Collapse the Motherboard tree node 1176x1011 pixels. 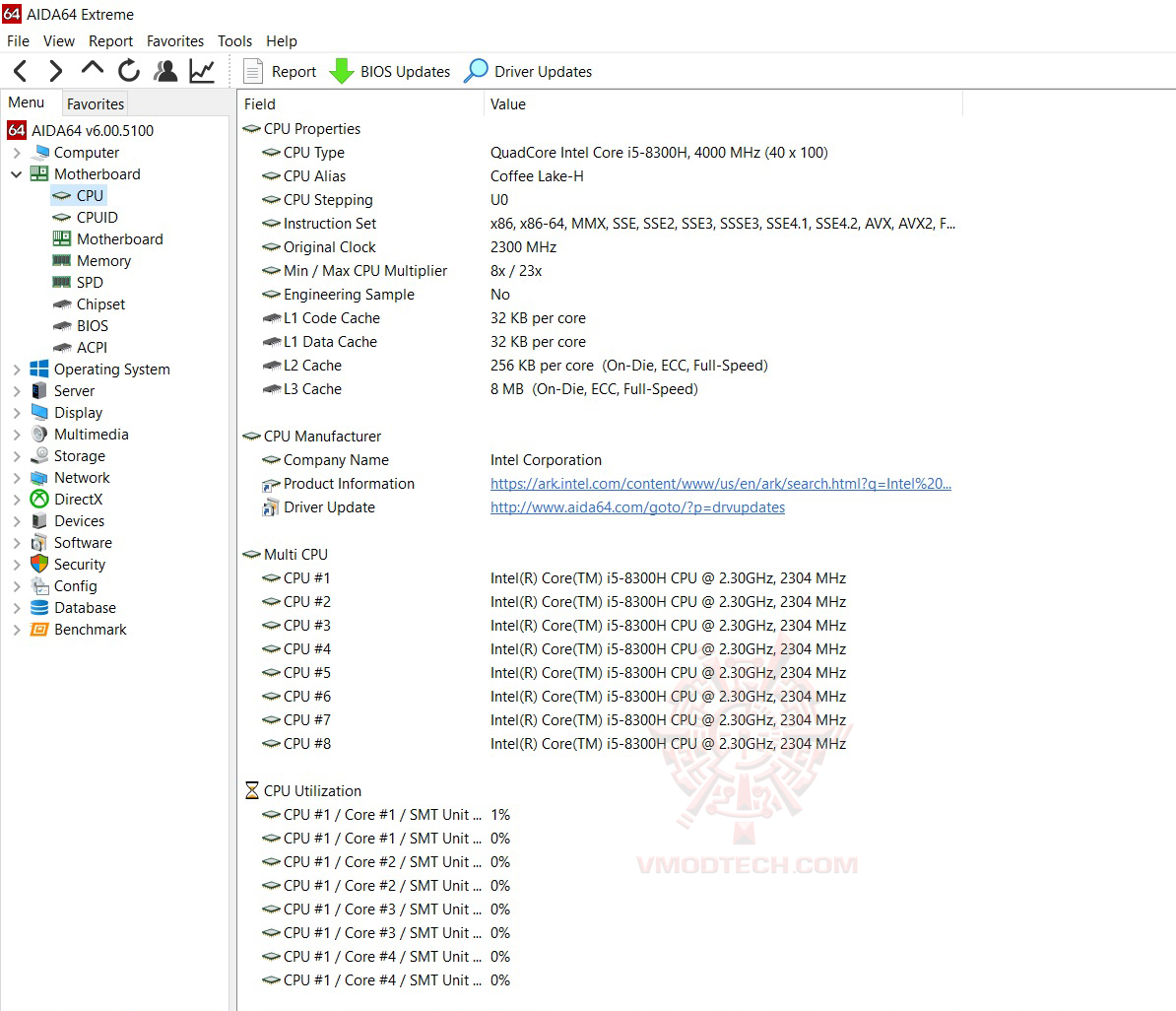pos(17,174)
